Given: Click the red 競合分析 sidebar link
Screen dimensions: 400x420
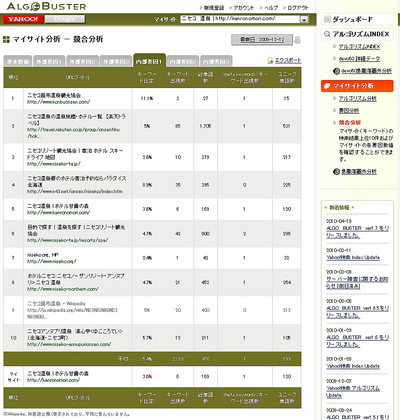Looking at the screenshot, I should pos(350,122).
